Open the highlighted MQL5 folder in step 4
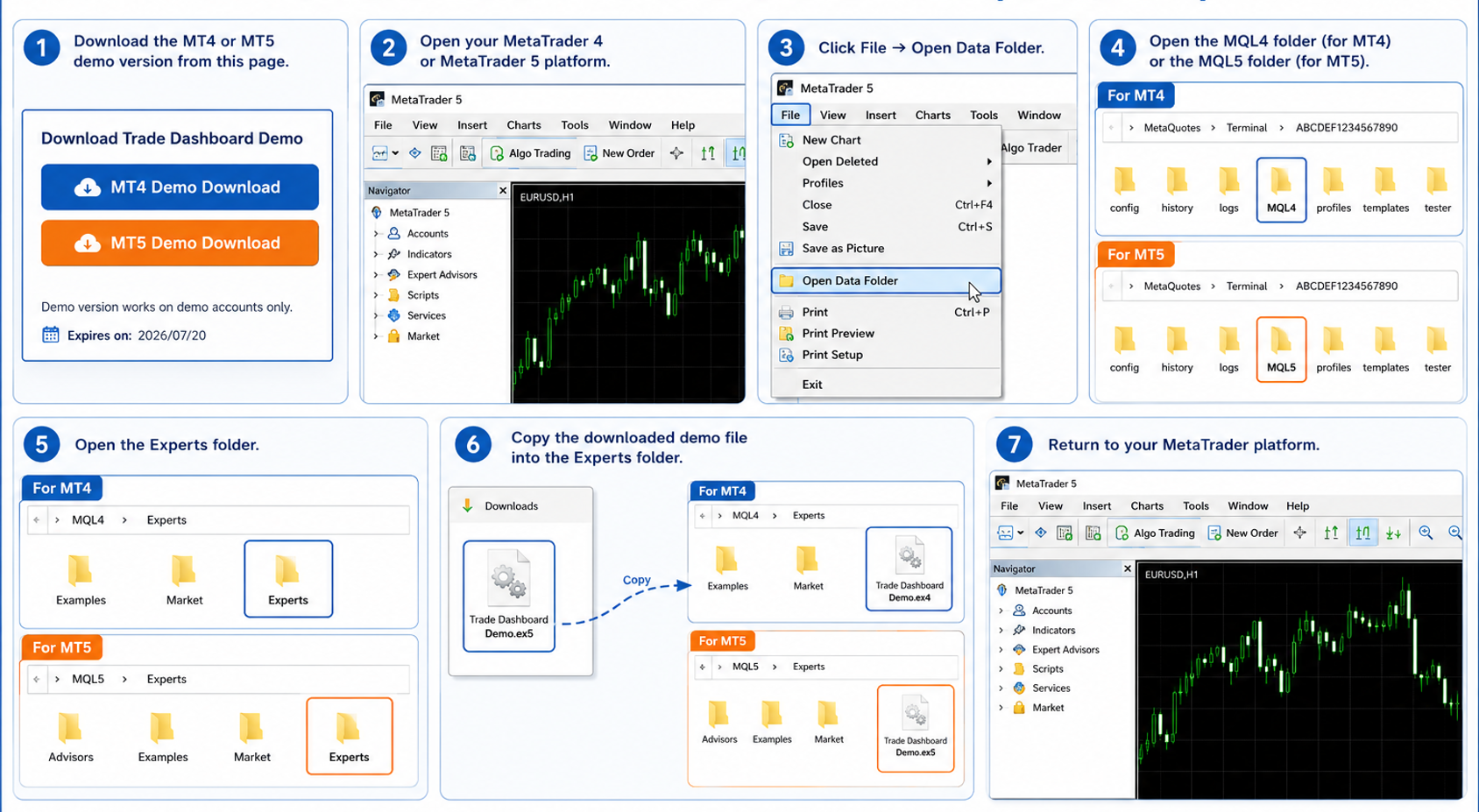 tap(1281, 350)
